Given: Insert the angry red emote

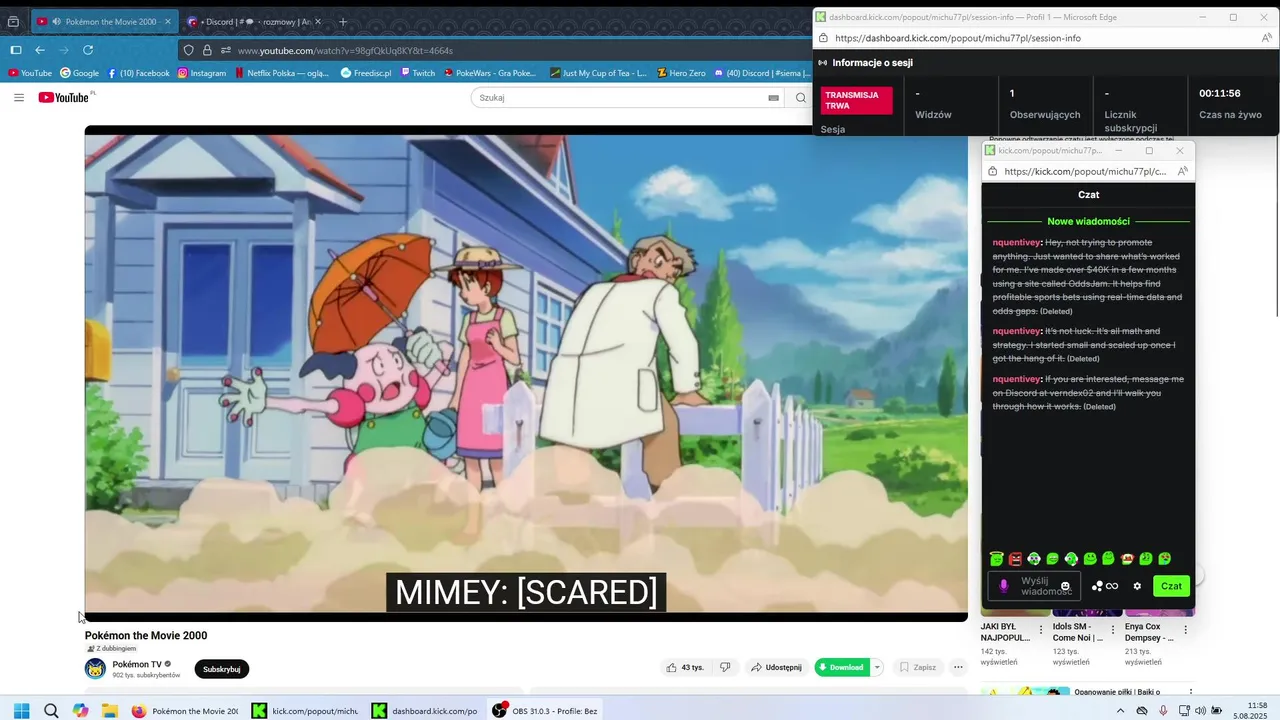Looking at the screenshot, I should (1015, 559).
